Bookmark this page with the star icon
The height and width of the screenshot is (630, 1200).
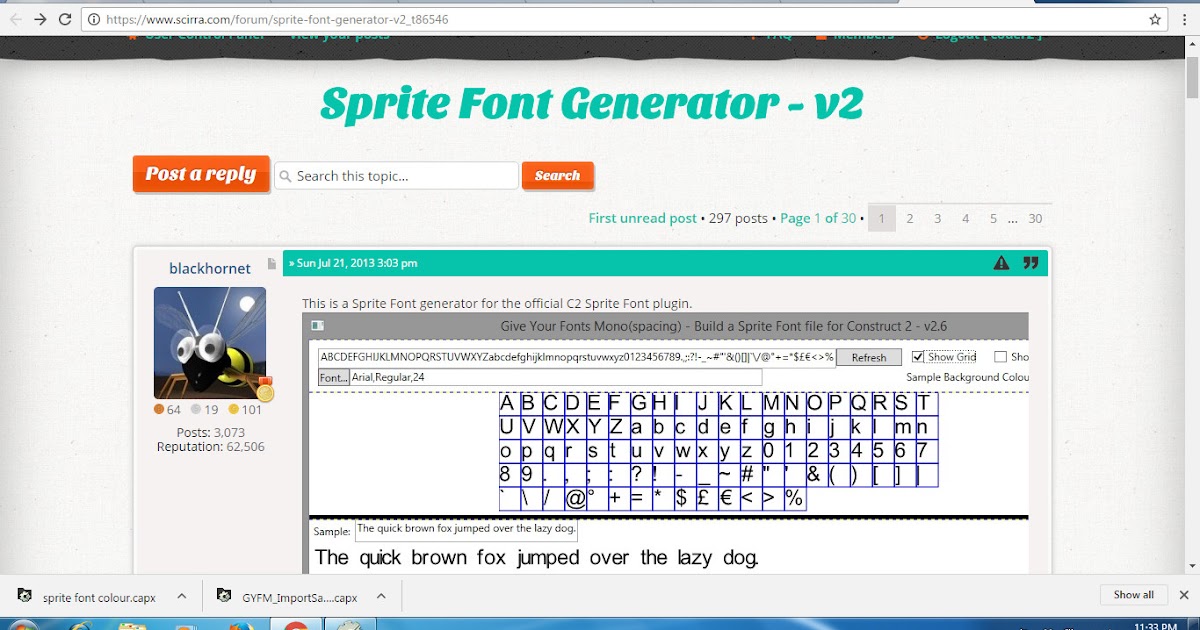click(1153, 18)
